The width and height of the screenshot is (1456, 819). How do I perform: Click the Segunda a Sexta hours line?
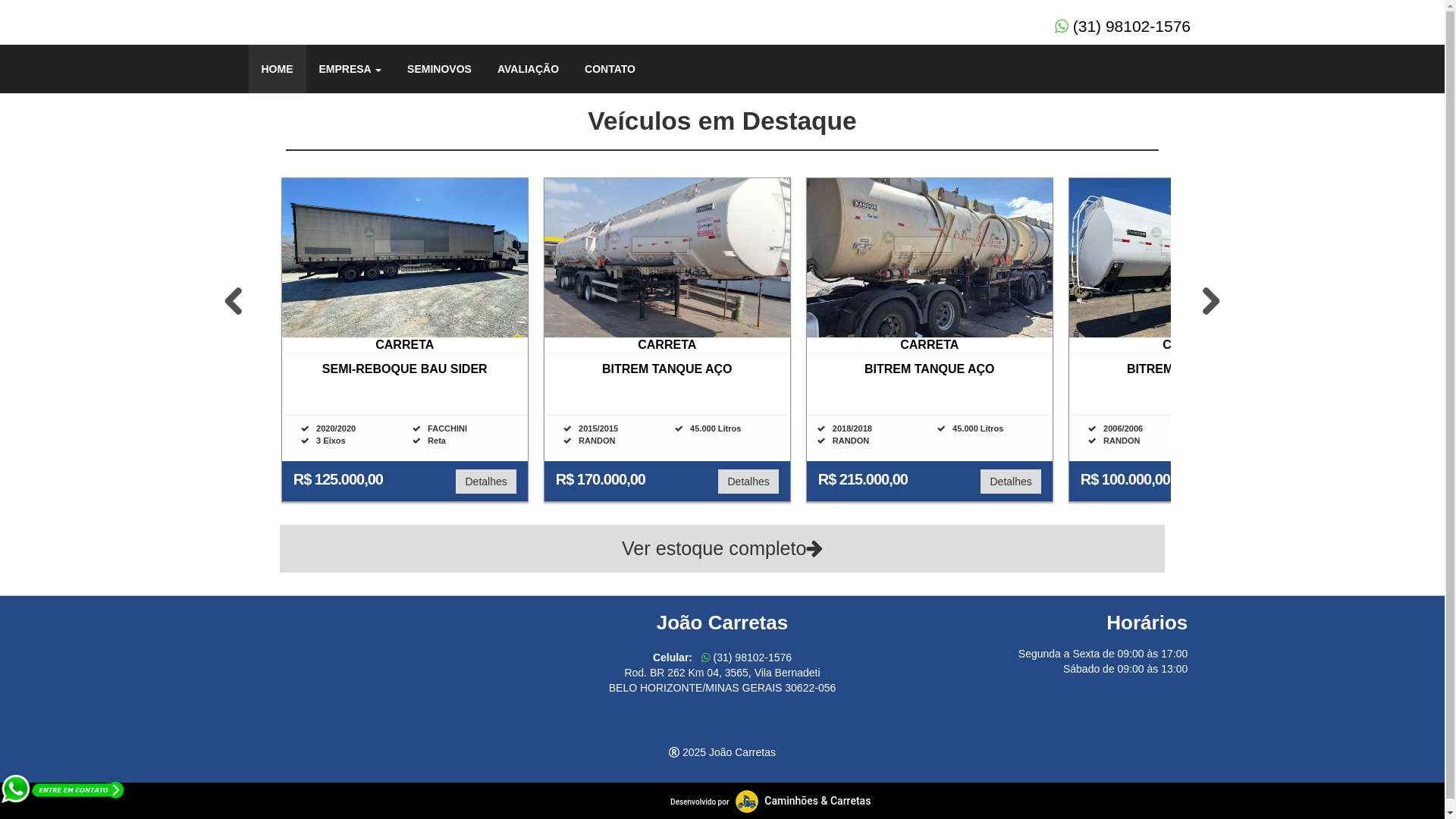pyautogui.click(x=1103, y=654)
